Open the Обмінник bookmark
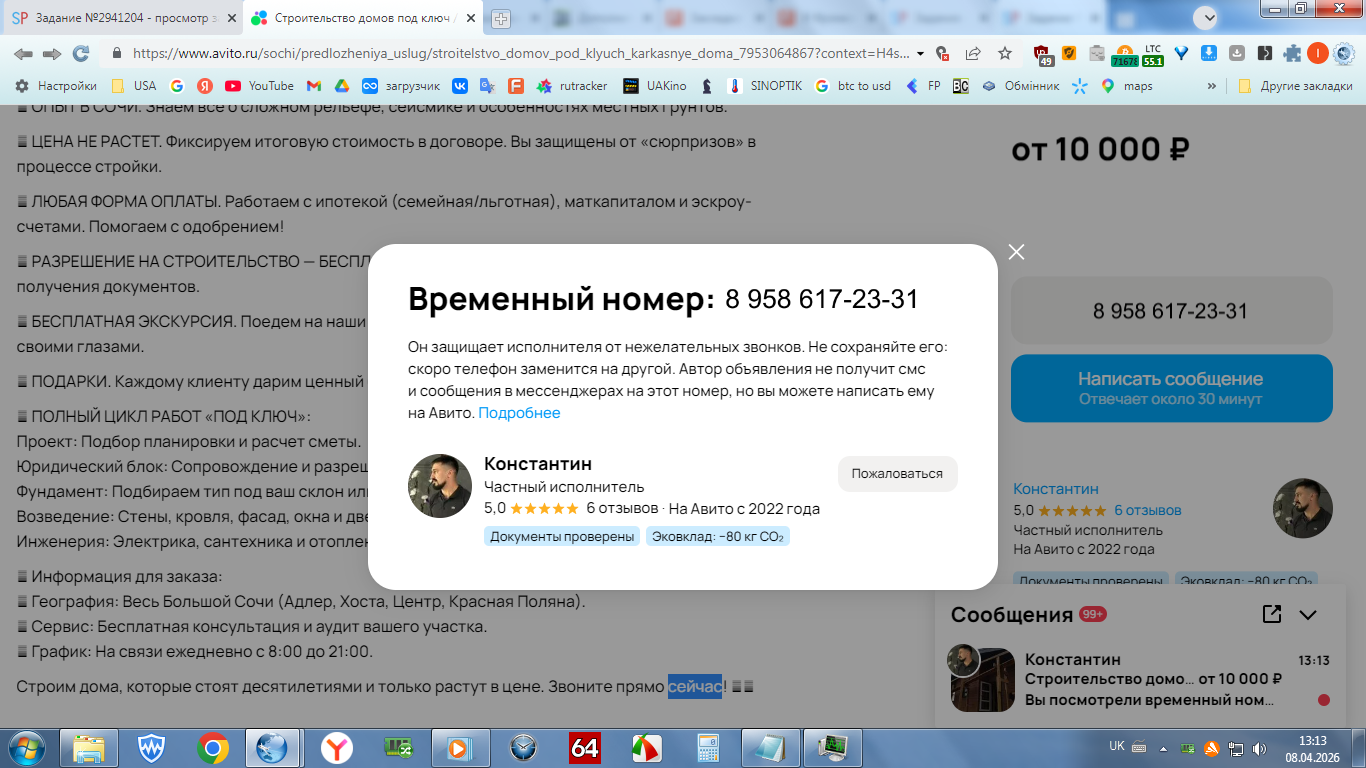This screenshot has height=768, width=1366. [x=1021, y=86]
